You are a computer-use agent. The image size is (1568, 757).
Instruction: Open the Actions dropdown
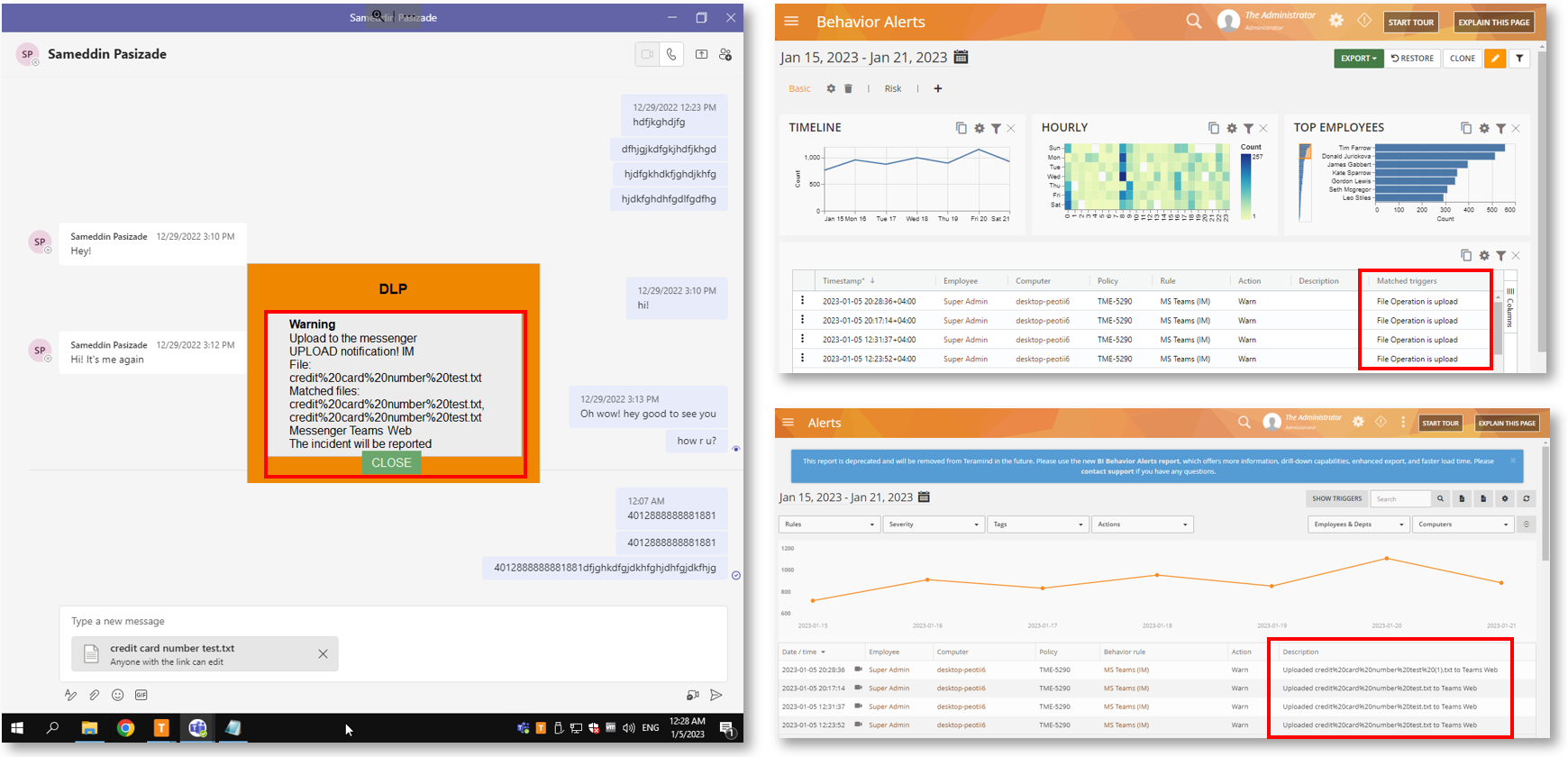[1142, 524]
